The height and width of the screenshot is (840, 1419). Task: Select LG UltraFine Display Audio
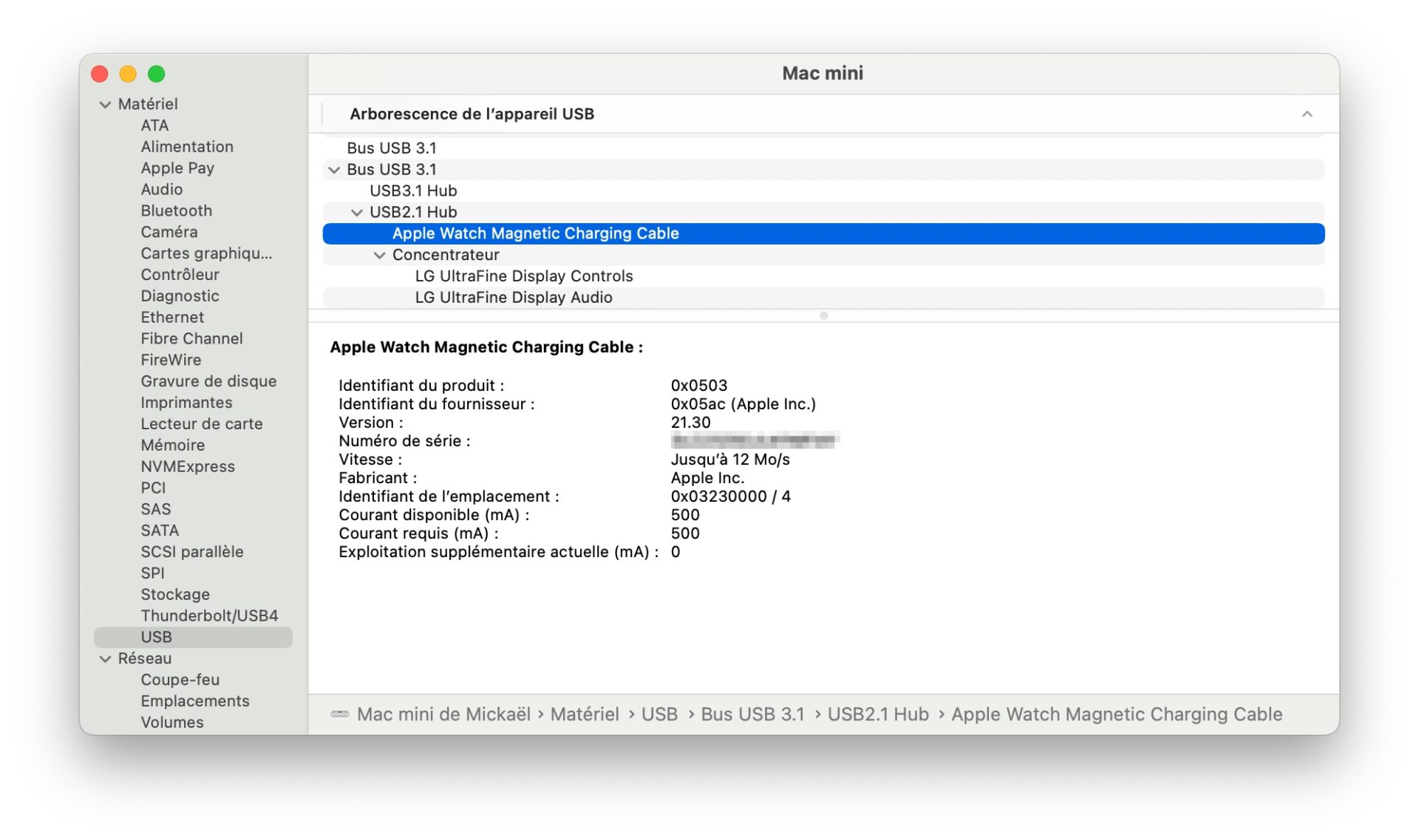(x=823, y=298)
